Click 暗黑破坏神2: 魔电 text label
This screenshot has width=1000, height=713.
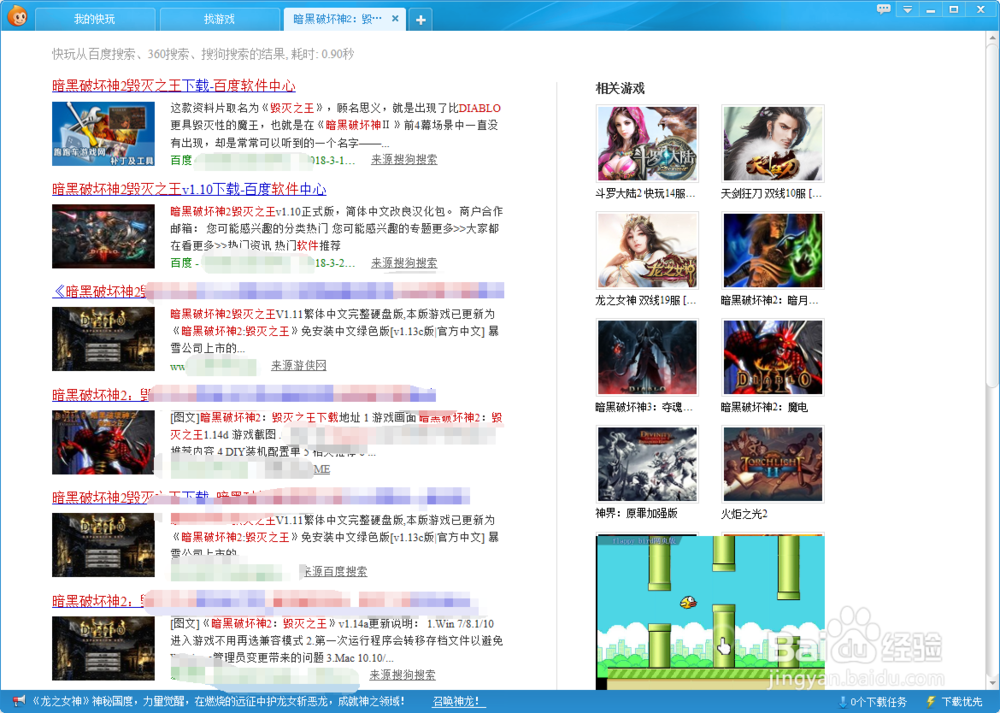(x=764, y=407)
